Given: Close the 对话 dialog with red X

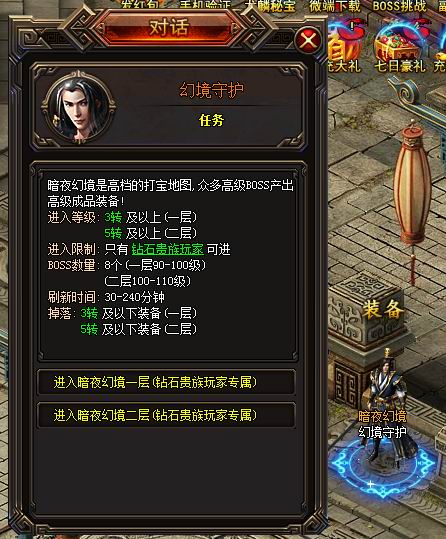Looking at the screenshot, I should tap(308, 40).
